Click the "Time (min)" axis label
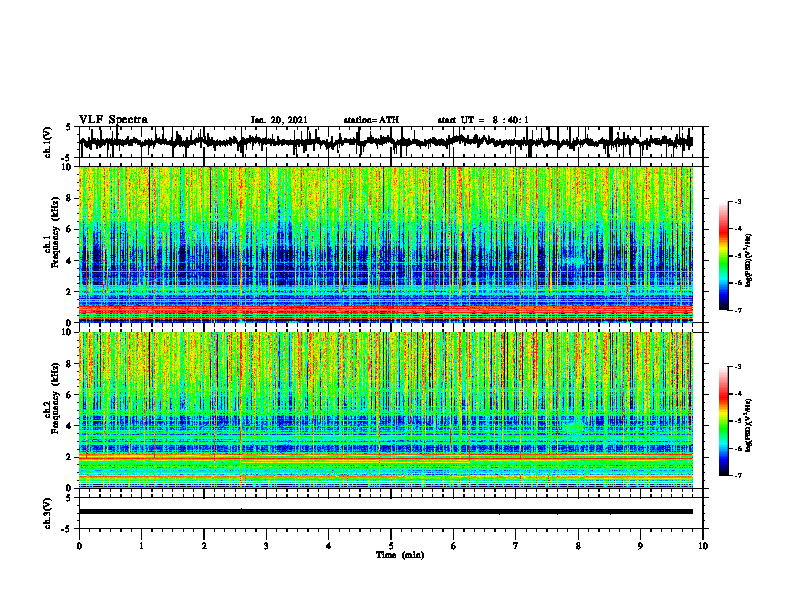This screenshot has height=612, width=792. coord(400,555)
